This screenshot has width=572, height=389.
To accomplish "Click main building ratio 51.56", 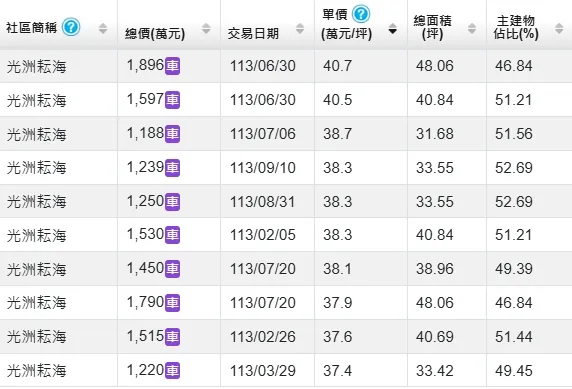I will (514, 134).
